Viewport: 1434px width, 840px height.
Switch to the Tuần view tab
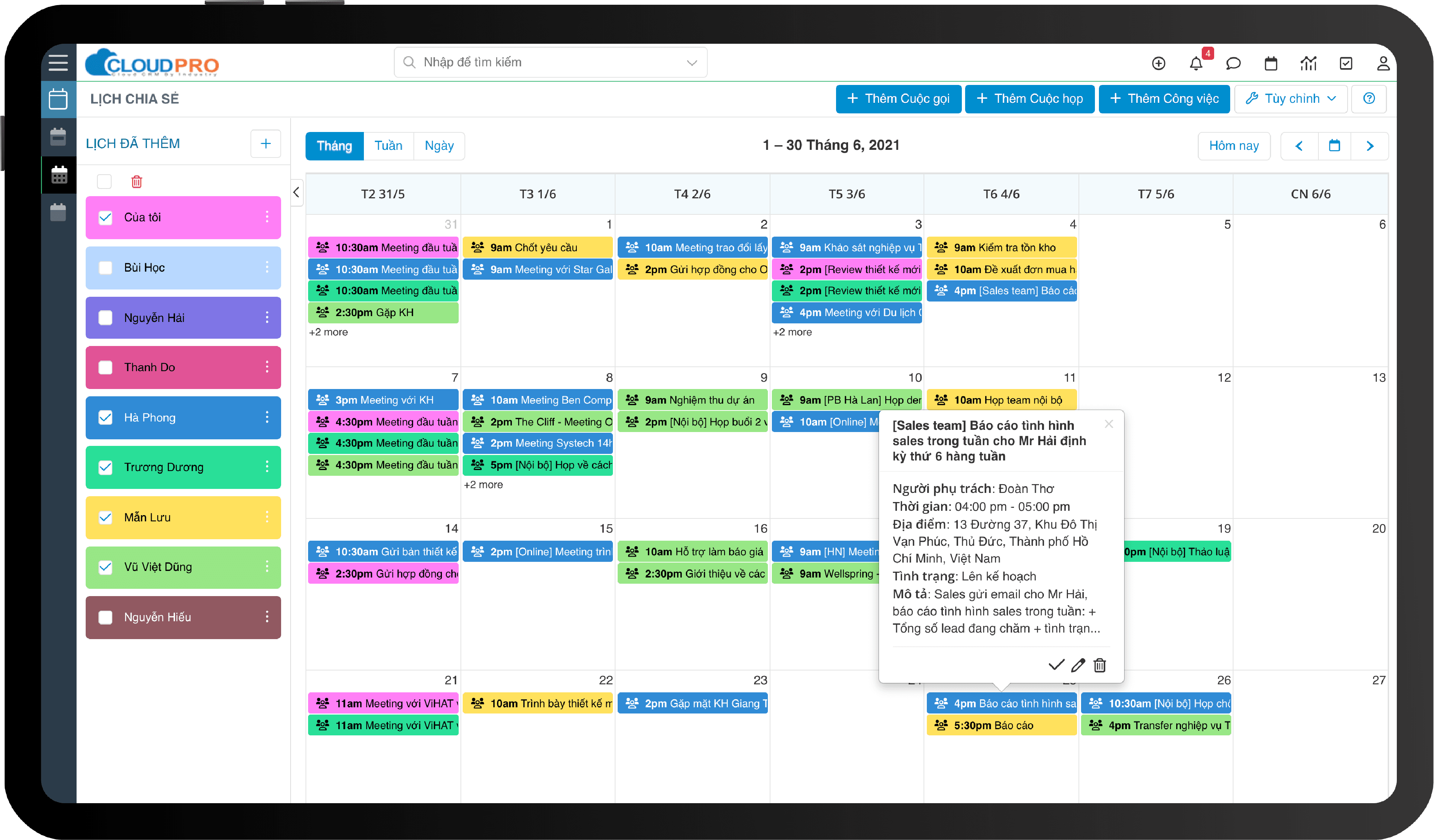click(x=388, y=146)
